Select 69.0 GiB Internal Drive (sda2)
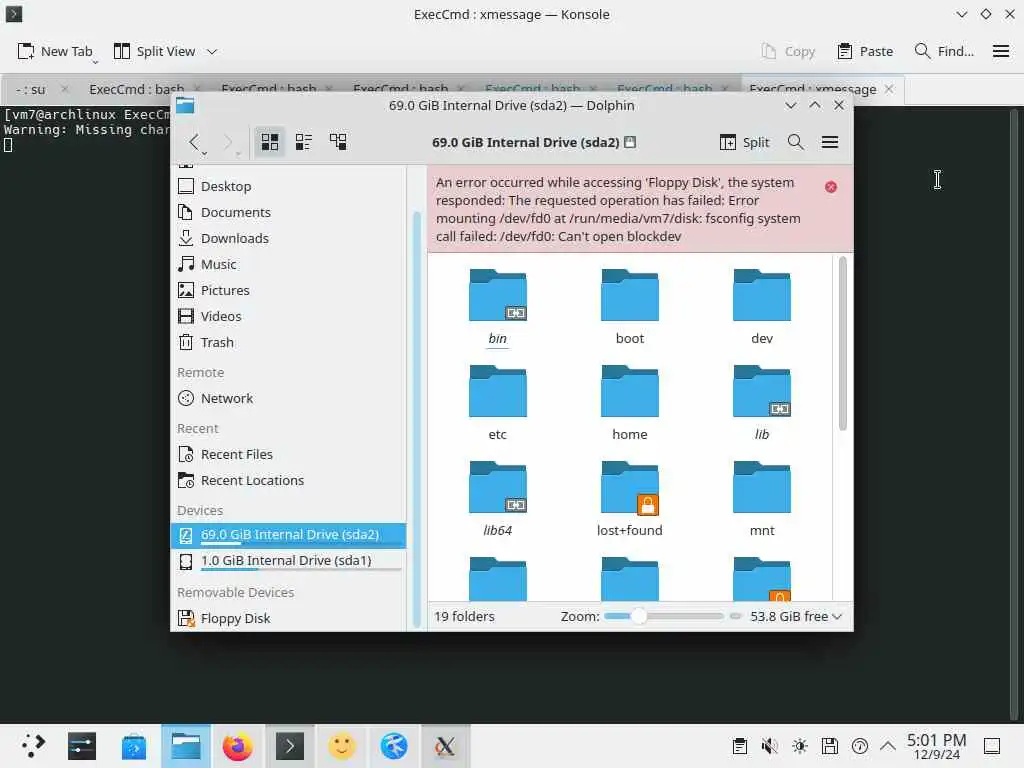The width and height of the screenshot is (1024, 768). tap(289, 536)
